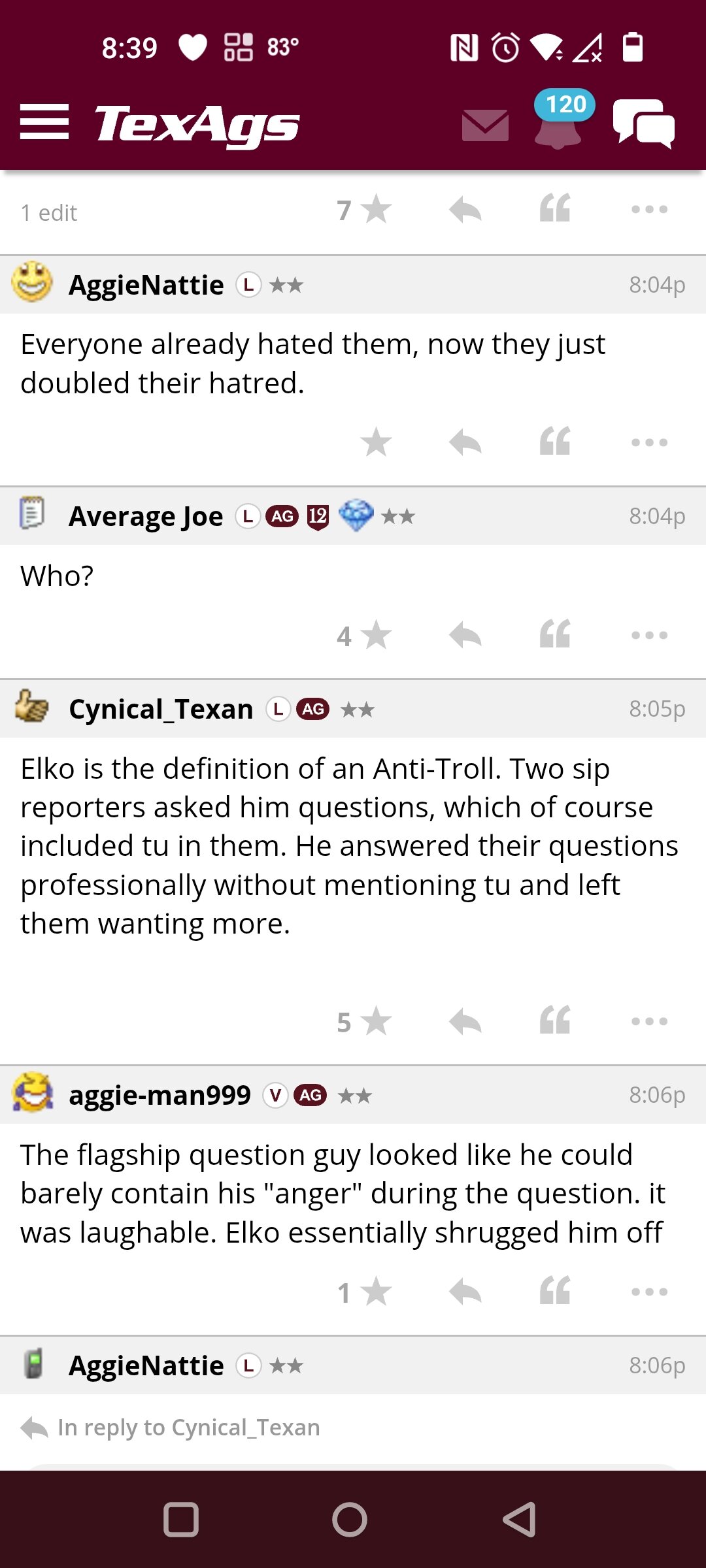The width and height of the screenshot is (706, 1568).
Task: Open the hamburger navigation menu
Action: pyautogui.click(x=44, y=122)
